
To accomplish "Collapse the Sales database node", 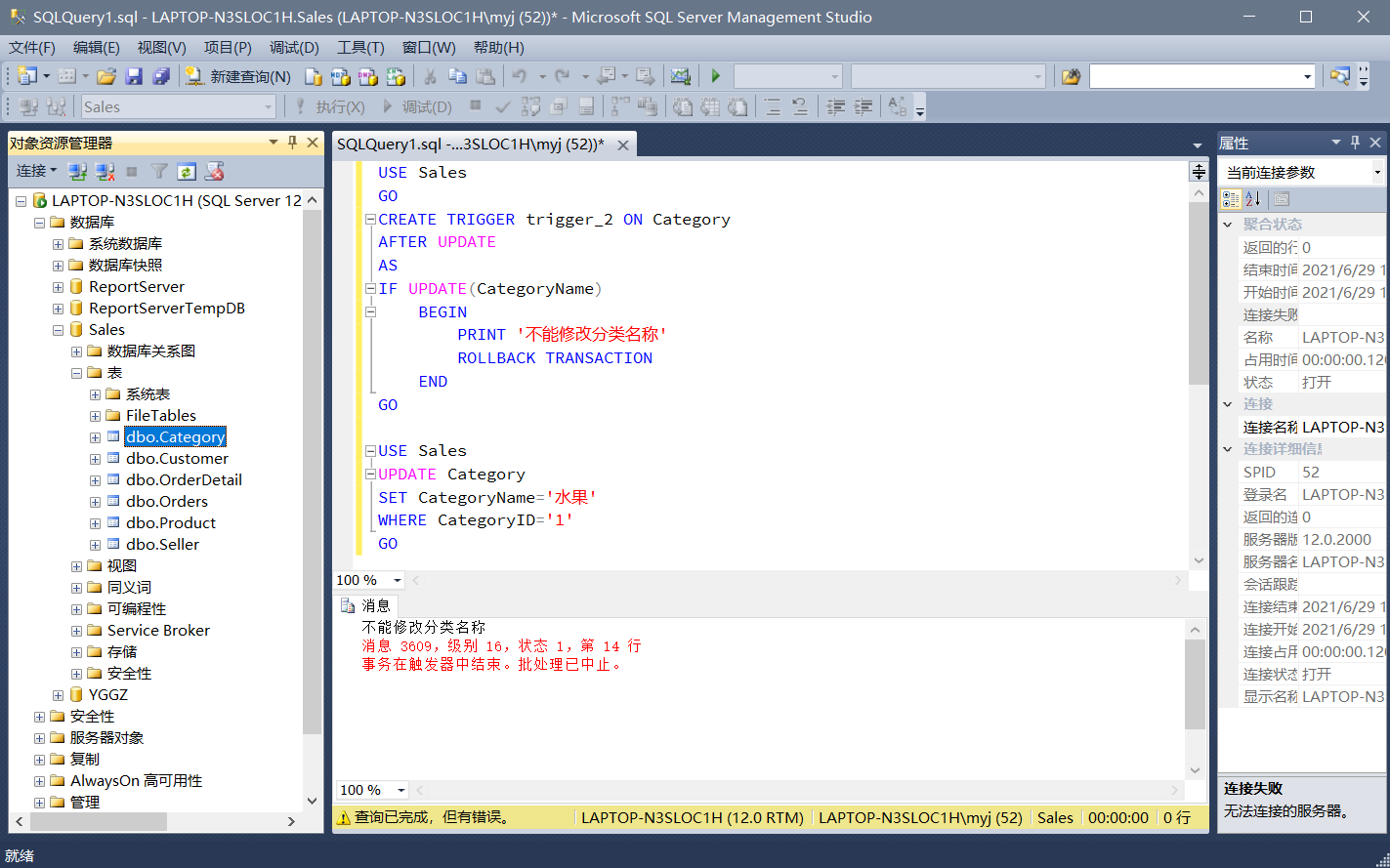I will click(x=58, y=330).
